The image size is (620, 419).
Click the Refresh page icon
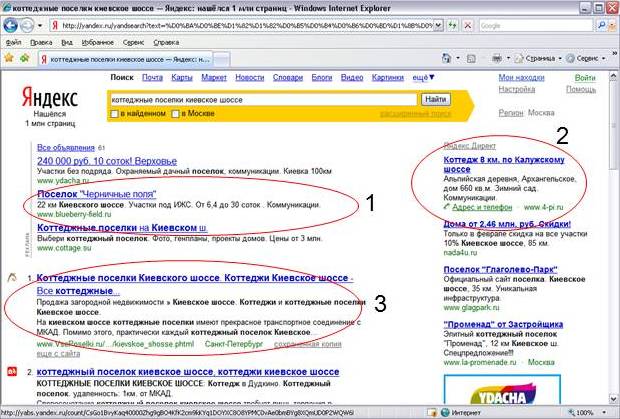tap(452, 26)
